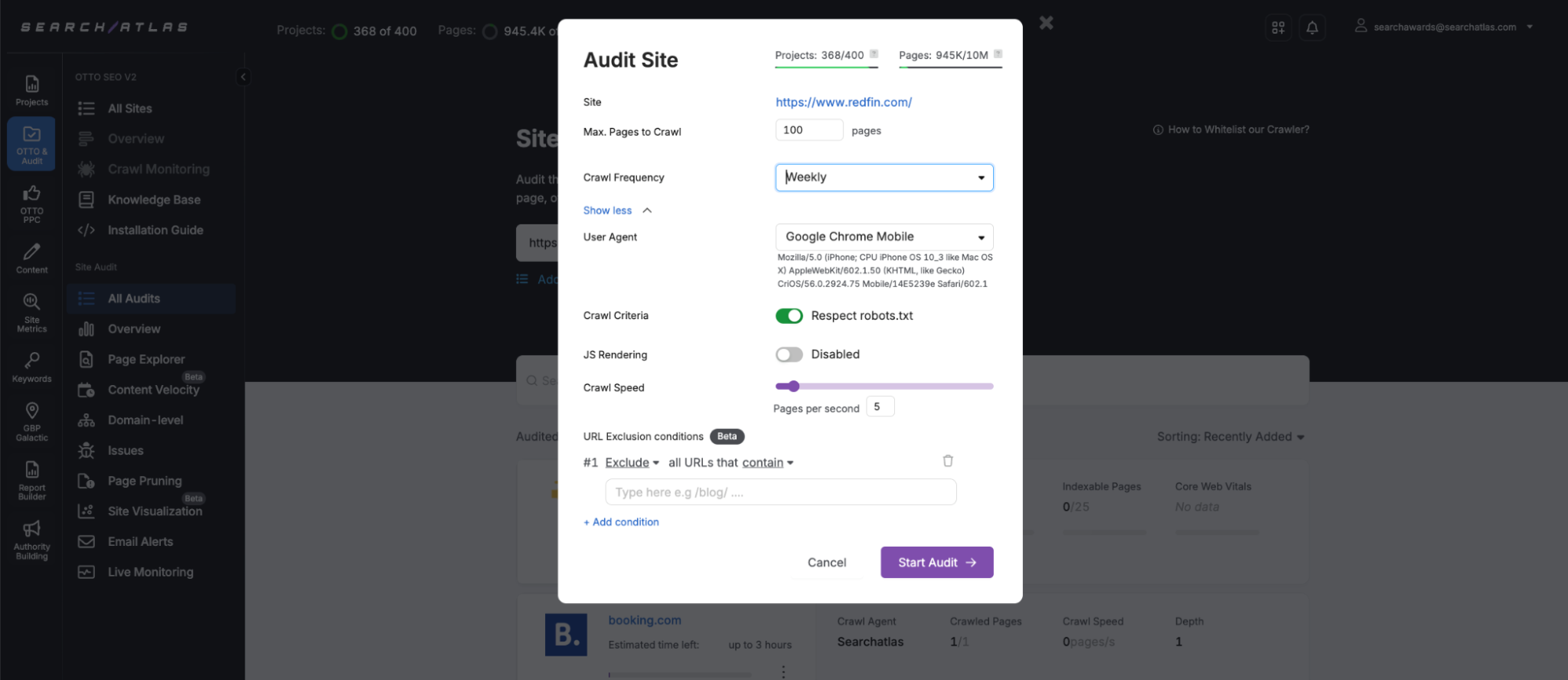Click the apps grid icon in header
This screenshot has height=680, width=1568.
[1278, 27]
